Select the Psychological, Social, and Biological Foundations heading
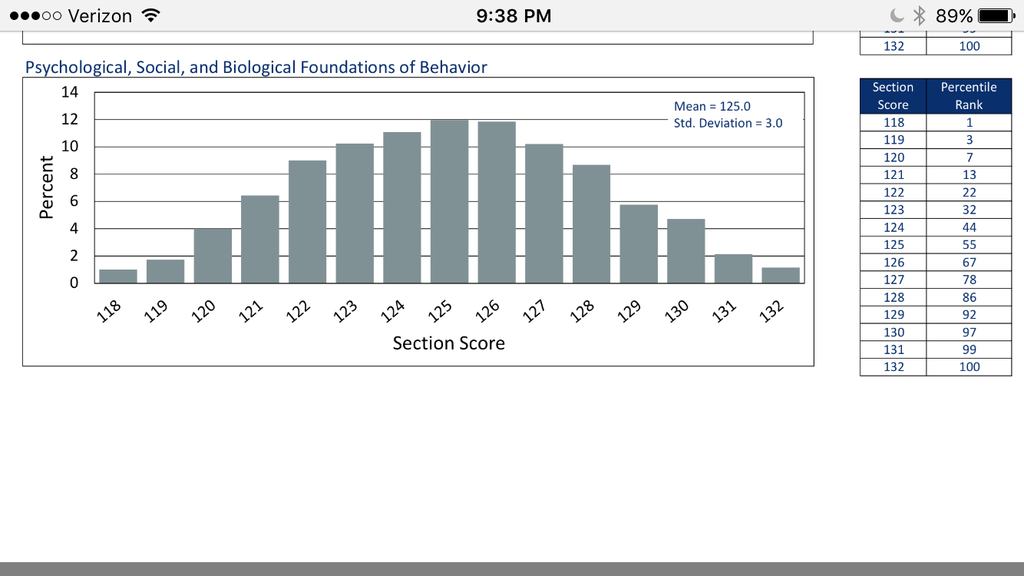 tap(256, 68)
